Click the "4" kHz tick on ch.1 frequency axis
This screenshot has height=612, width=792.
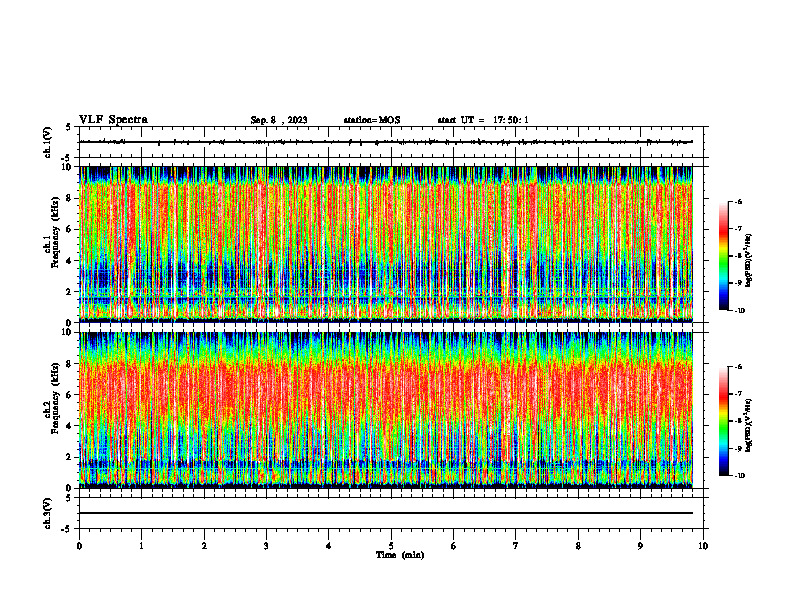[69, 261]
